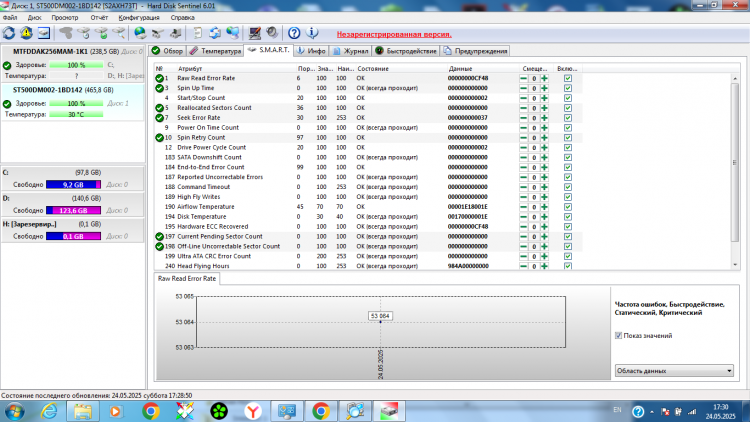Viewport: 750px width, 422px height.
Task: Toggle the enable checkbox for Power On Time Count
Action: pyautogui.click(x=568, y=128)
